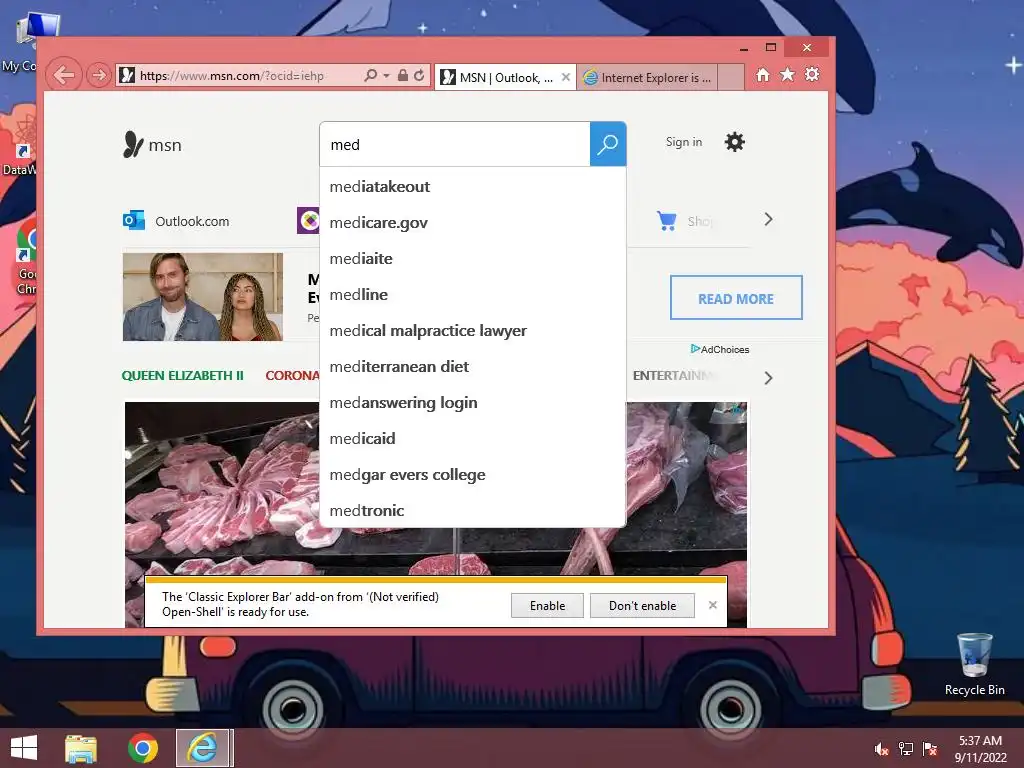Open the taskbar clock showing 5:37 AM

pos(980,749)
